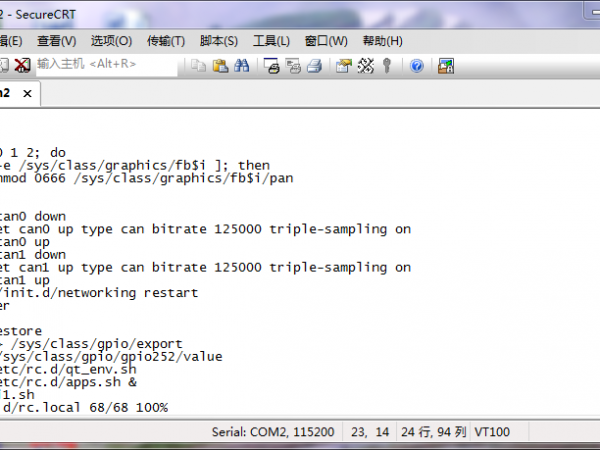Open Session Options toolbar icon
This screenshot has height=450, width=600.
click(x=344, y=65)
